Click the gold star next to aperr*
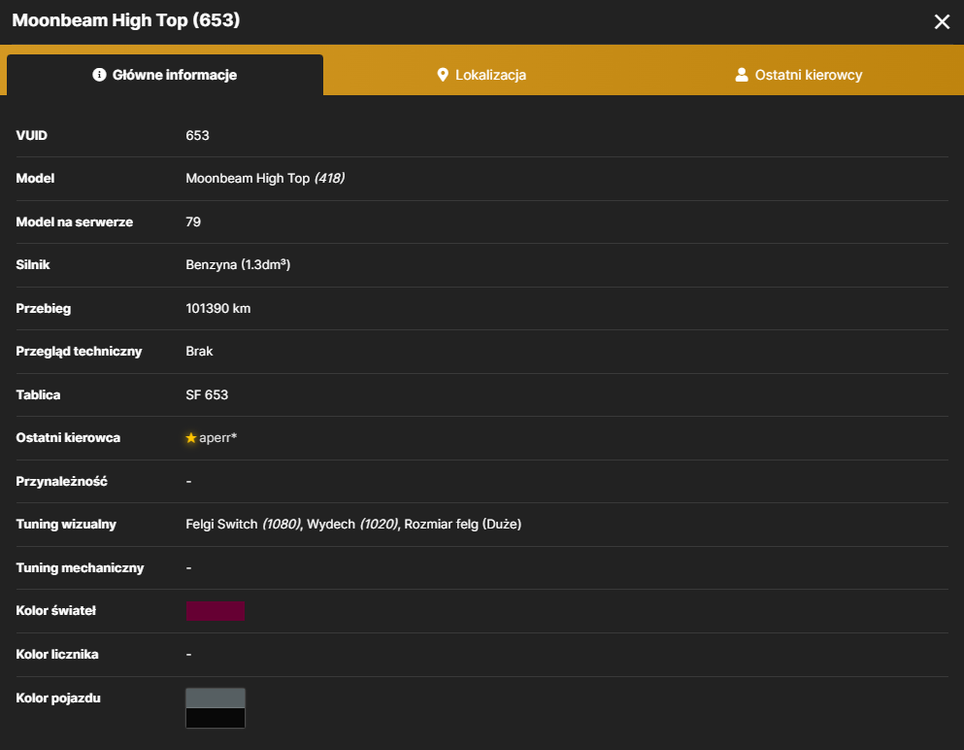The image size is (964, 750). tap(191, 438)
